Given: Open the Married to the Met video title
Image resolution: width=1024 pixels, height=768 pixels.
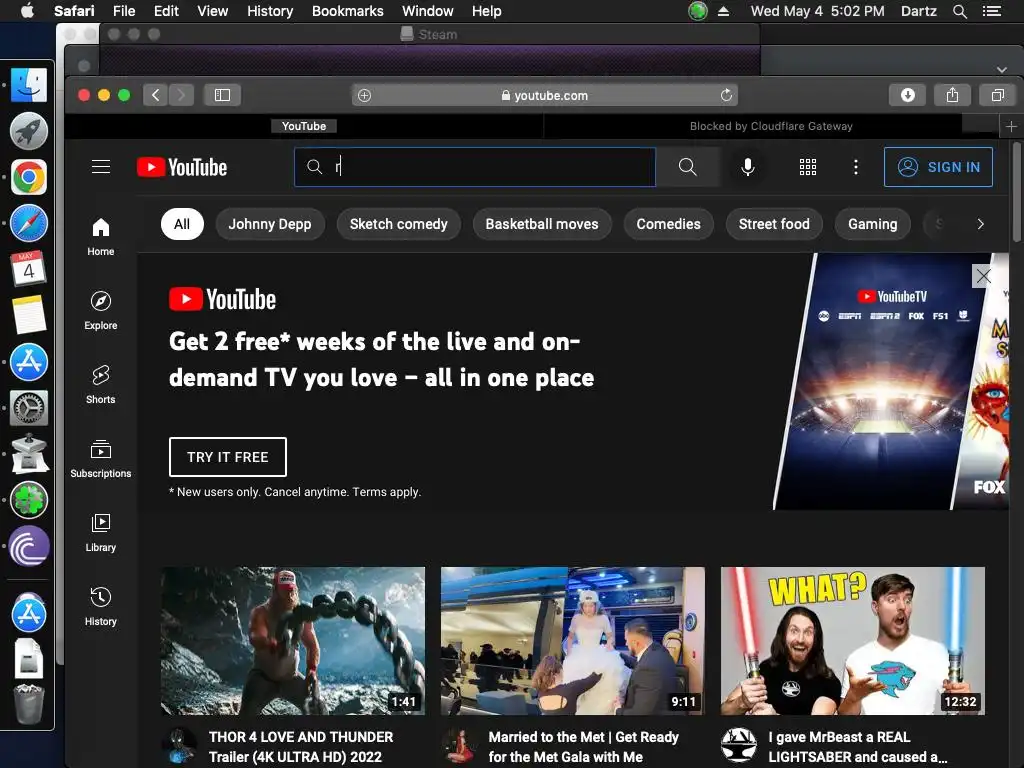Looking at the screenshot, I should point(584,747).
